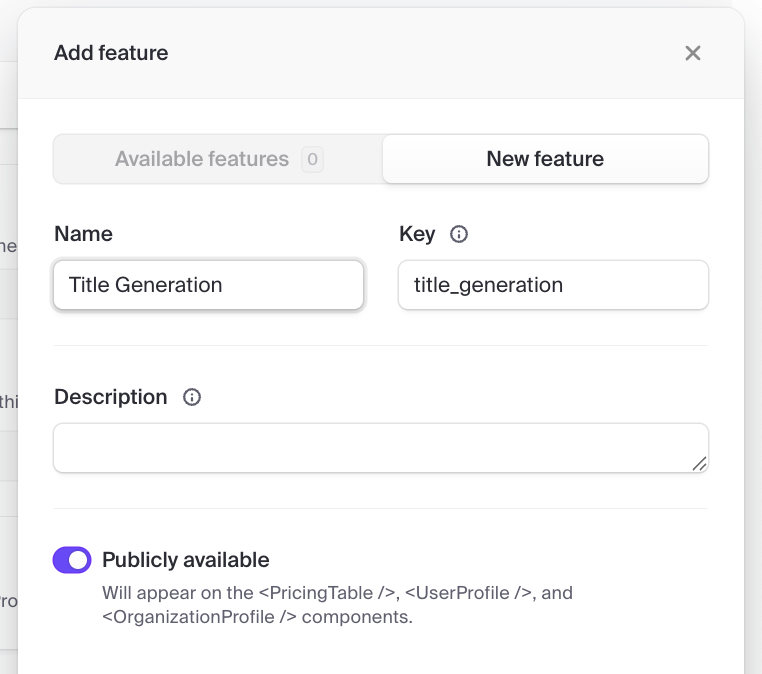Click the Key field label

(x=417, y=234)
